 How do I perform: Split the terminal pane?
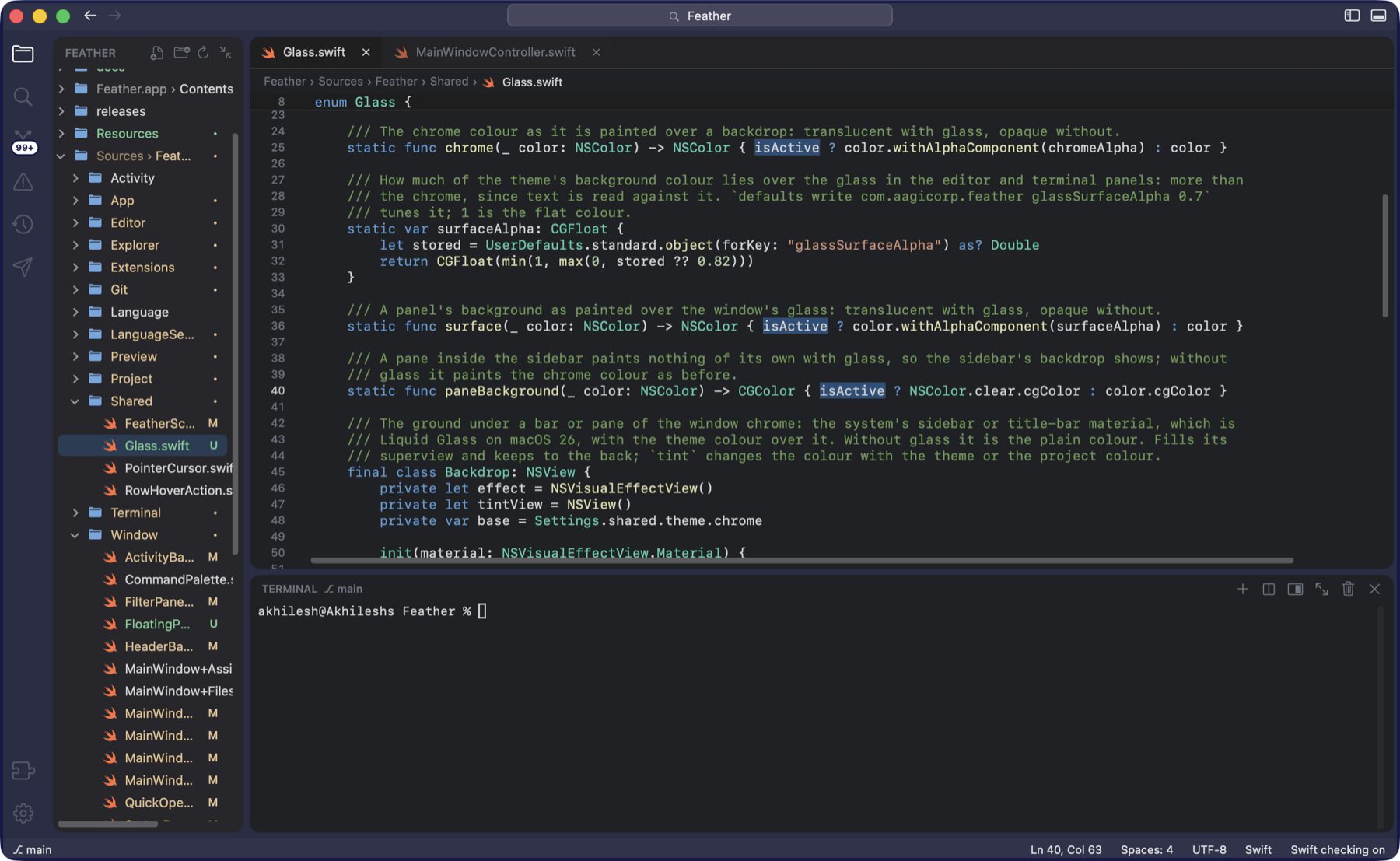(1269, 589)
